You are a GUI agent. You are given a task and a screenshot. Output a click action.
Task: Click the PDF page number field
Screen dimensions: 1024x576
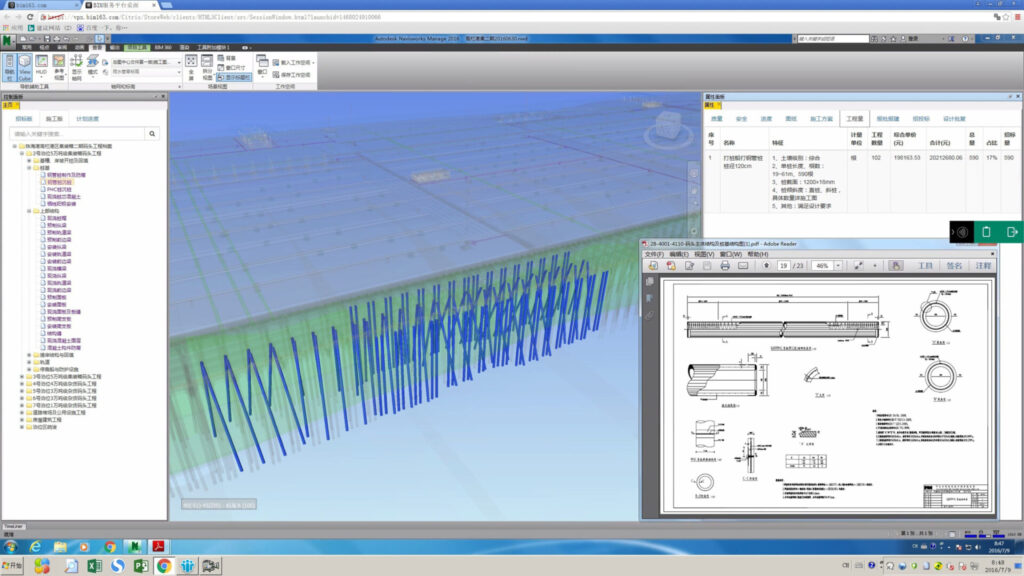785,266
